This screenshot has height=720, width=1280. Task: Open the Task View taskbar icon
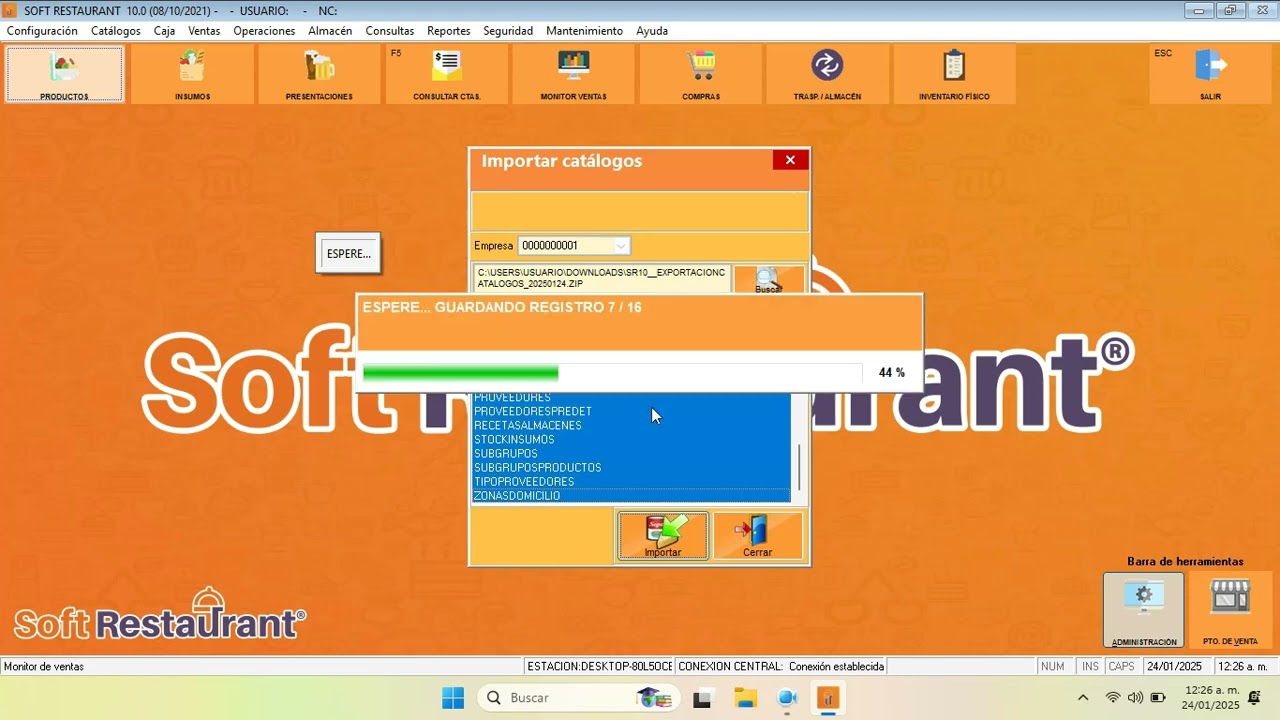(703, 698)
